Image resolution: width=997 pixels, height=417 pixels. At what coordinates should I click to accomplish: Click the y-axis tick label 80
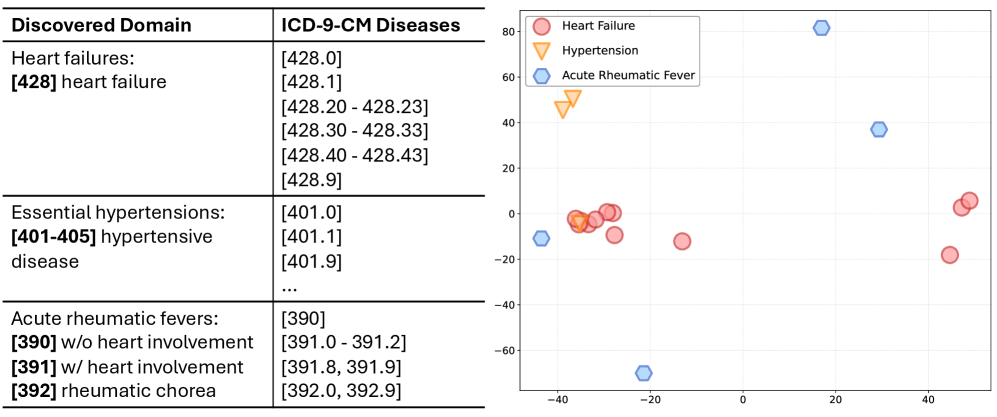click(x=506, y=32)
